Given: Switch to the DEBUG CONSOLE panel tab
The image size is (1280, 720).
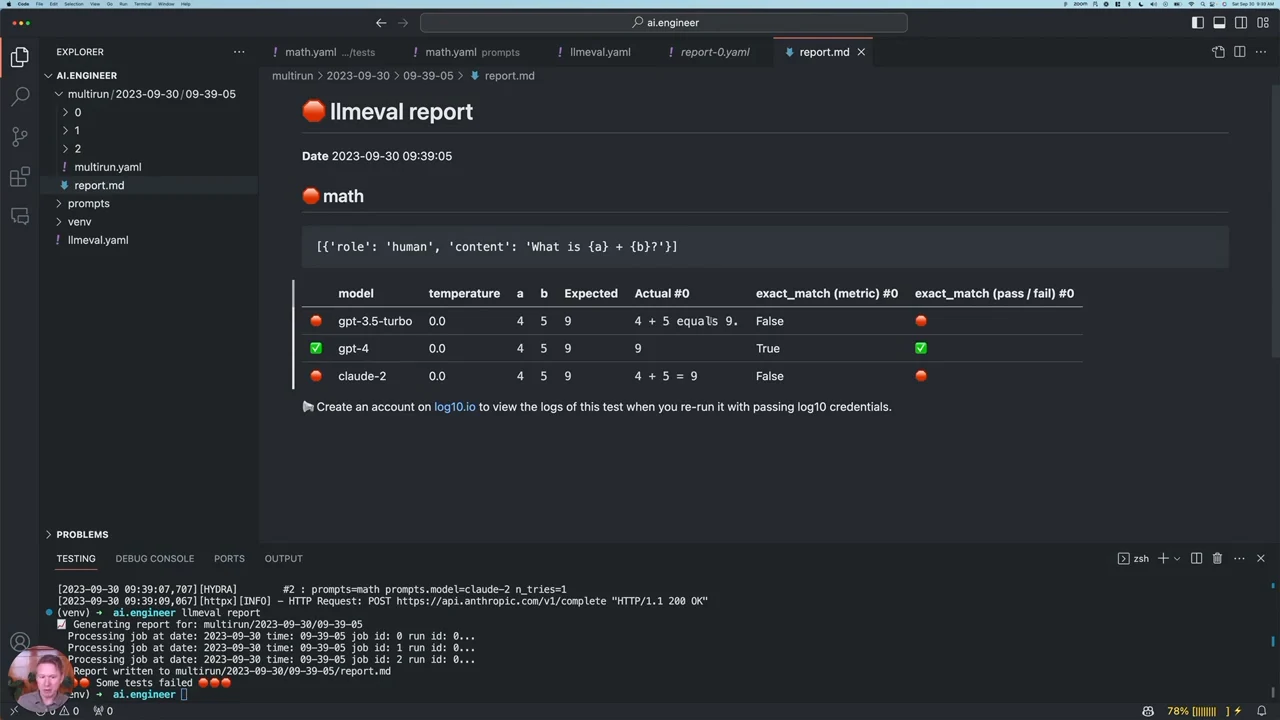Looking at the screenshot, I should [x=155, y=559].
